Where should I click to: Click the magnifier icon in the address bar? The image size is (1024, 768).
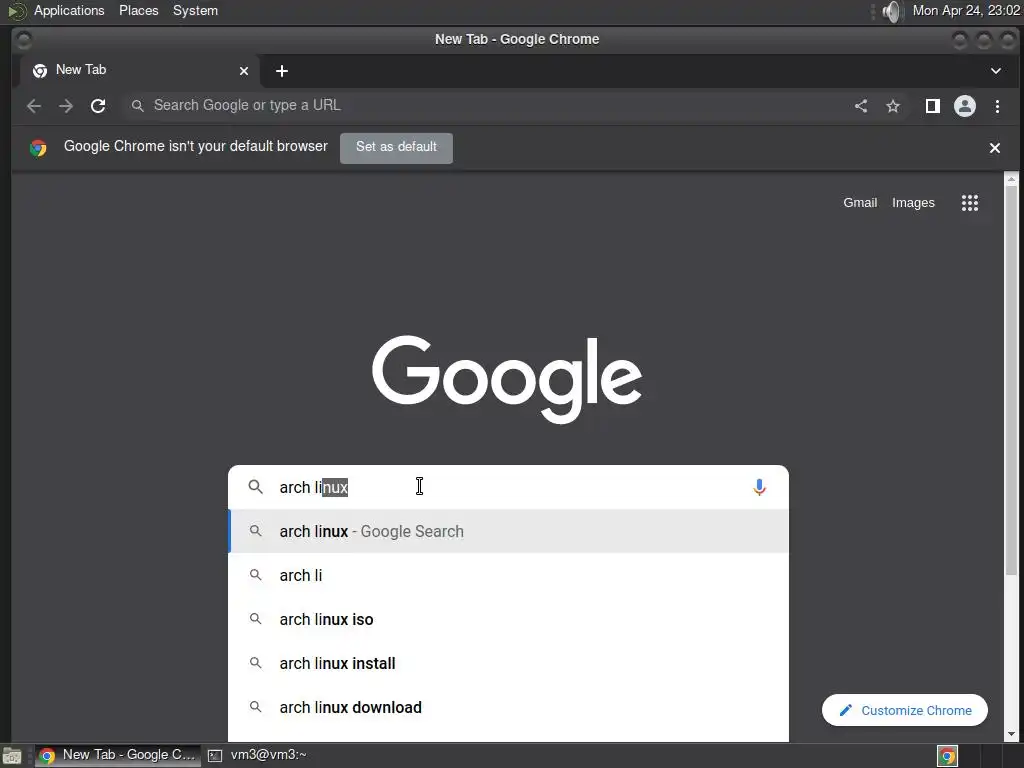pyautogui.click(x=137, y=106)
